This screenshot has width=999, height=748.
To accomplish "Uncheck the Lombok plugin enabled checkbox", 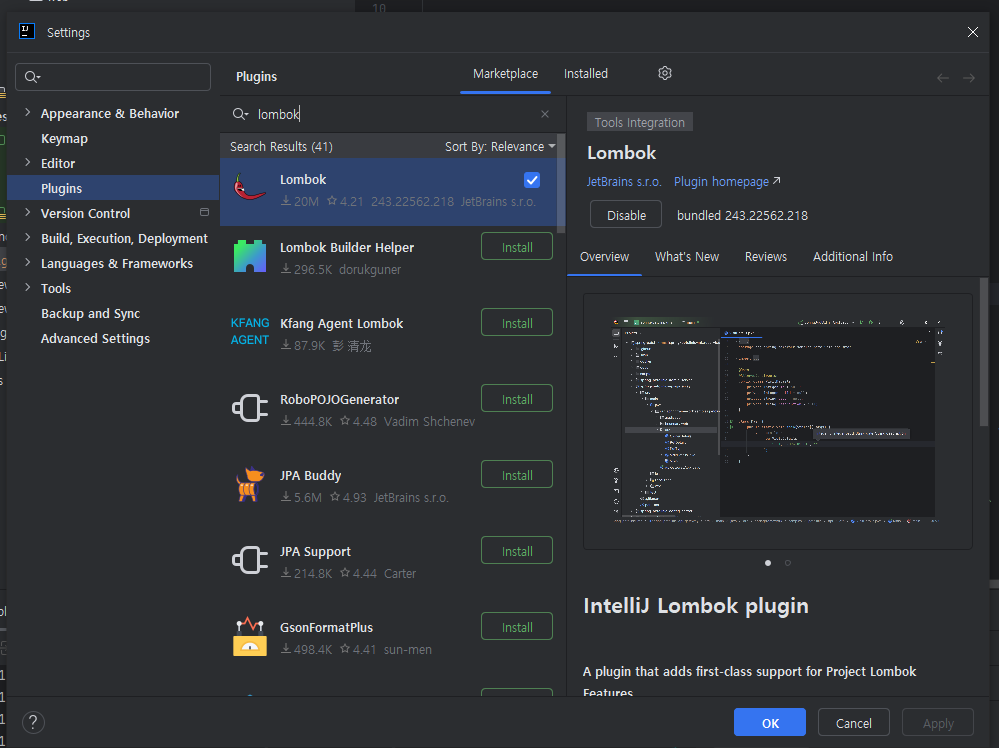I will click(x=532, y=180).
